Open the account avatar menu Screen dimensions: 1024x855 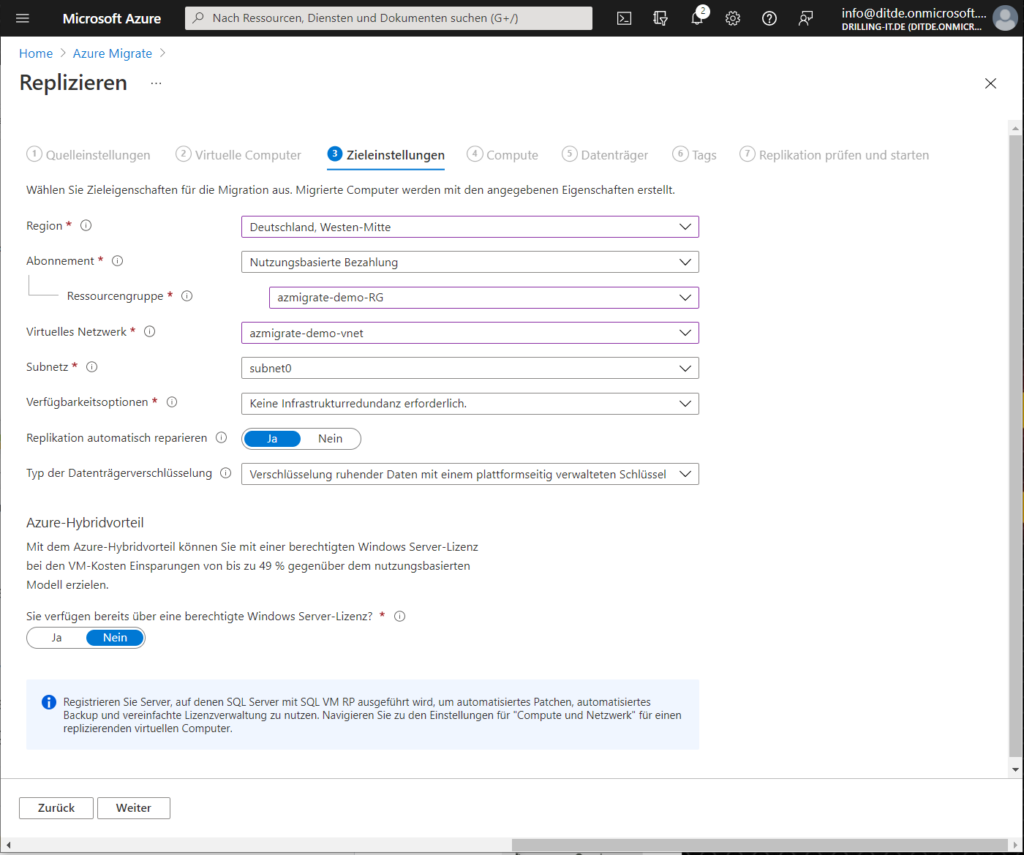tap(1004, 18)
